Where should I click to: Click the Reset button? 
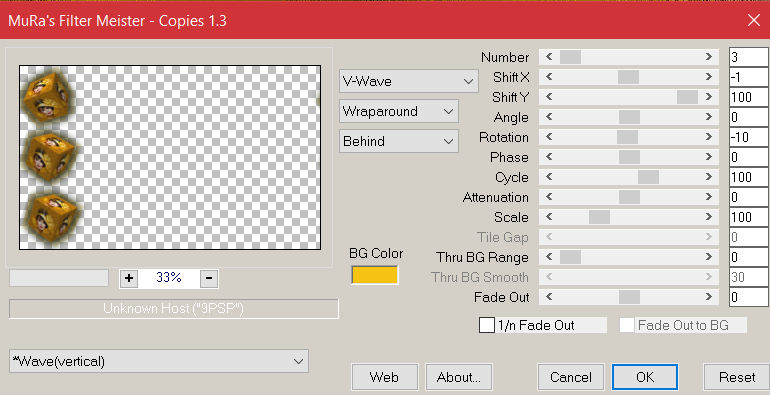tap(737, 377)
